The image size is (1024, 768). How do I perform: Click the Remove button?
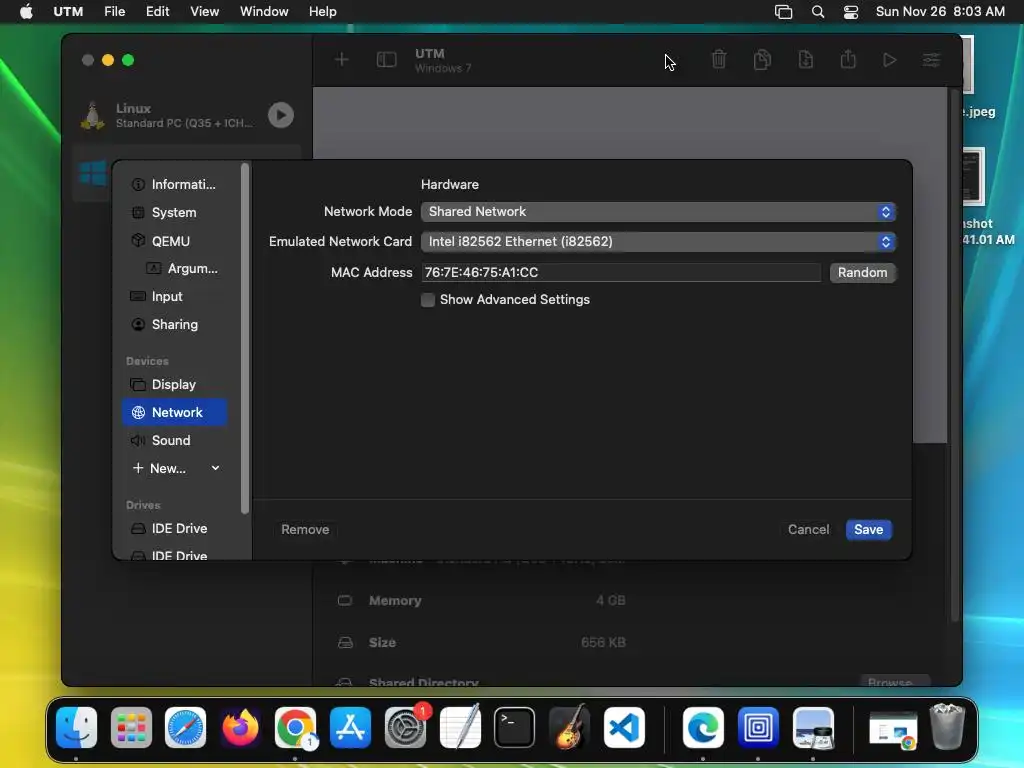(x=305, y=530)
